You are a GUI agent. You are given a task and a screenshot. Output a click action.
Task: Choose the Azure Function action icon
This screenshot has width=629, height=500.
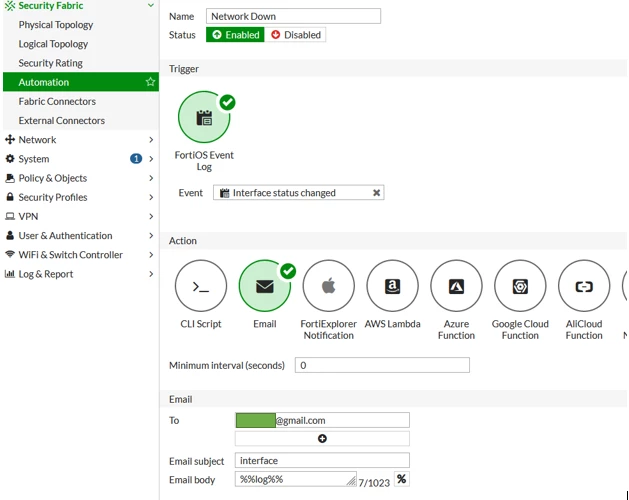456,286
